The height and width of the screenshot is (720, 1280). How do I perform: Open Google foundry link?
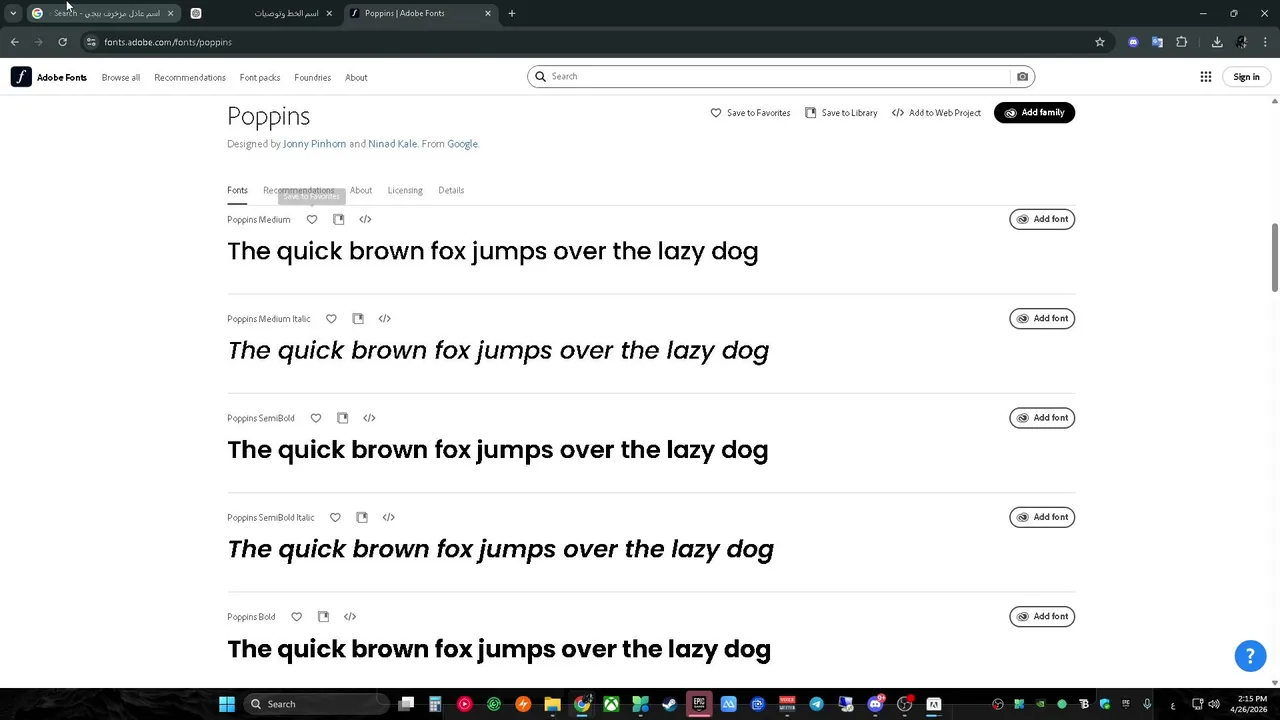coord(462,144)
